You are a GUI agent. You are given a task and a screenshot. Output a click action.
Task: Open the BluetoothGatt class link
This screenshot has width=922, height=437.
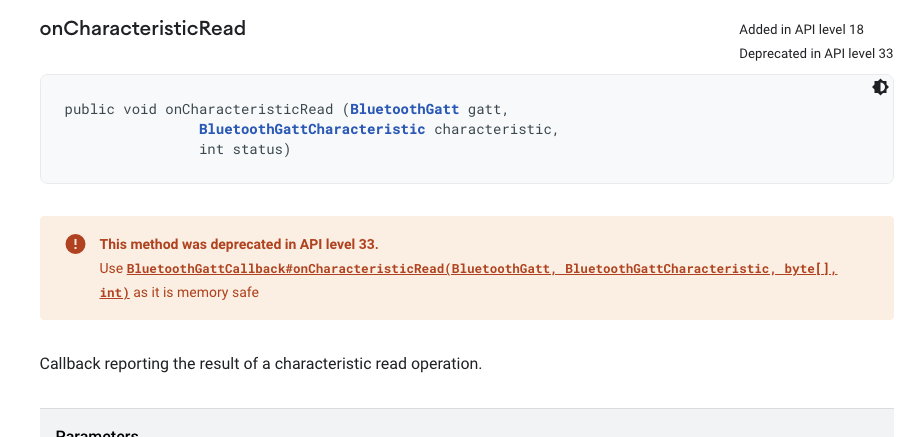click(405, 109)
